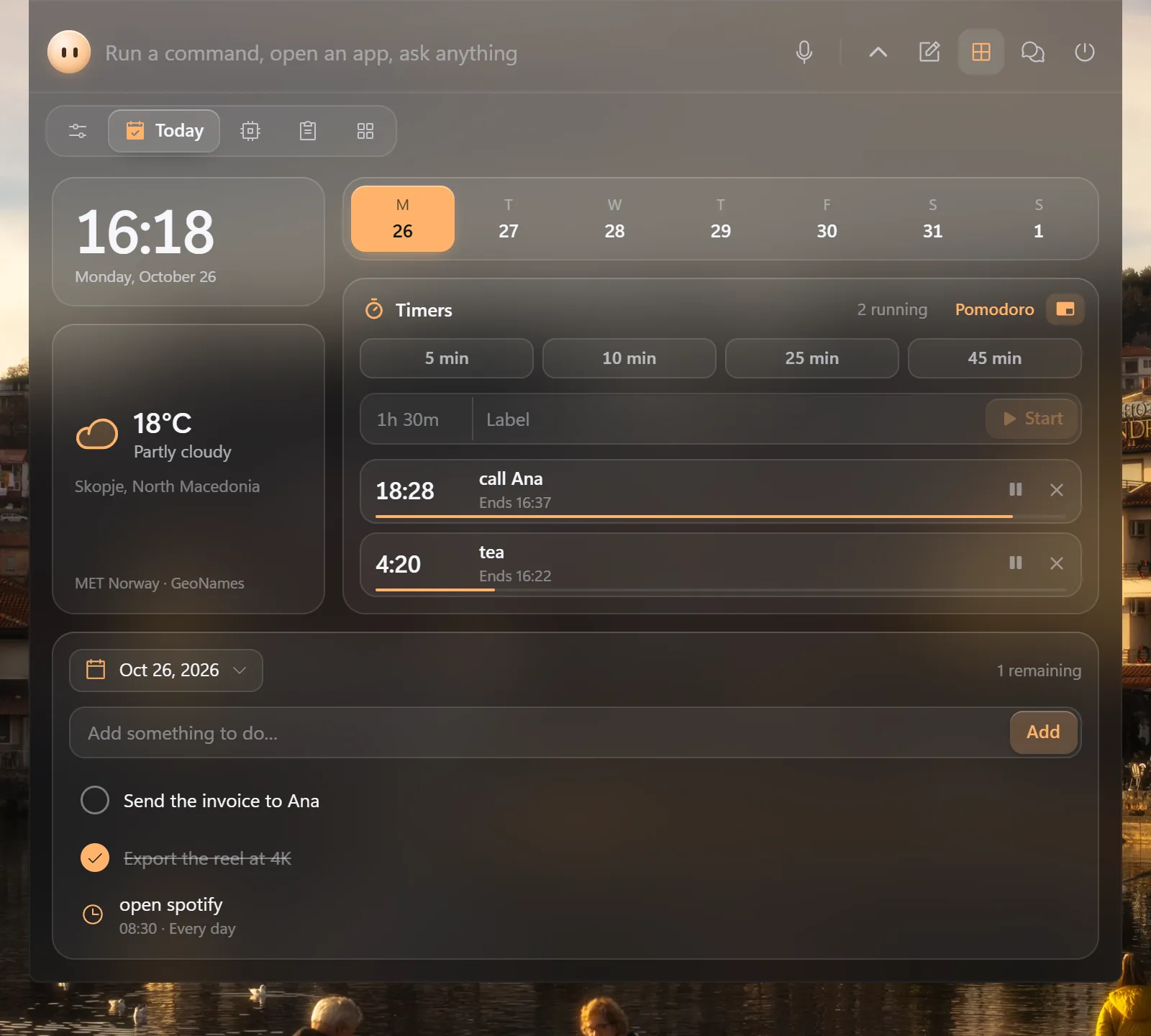Viewport: 1151px width, 1036px height.
Task: Select Tuesday 27 in week strip
Action: [x=509, y=219]
